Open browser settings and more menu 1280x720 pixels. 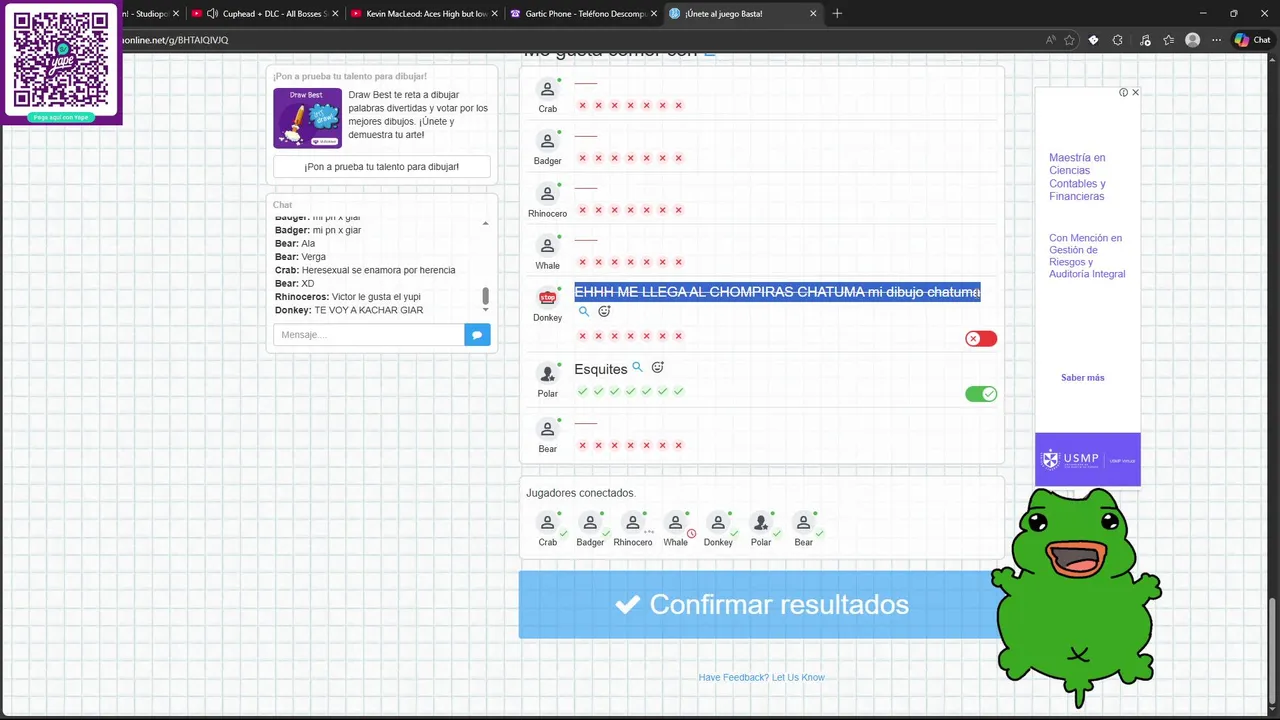pos(1217,40)
